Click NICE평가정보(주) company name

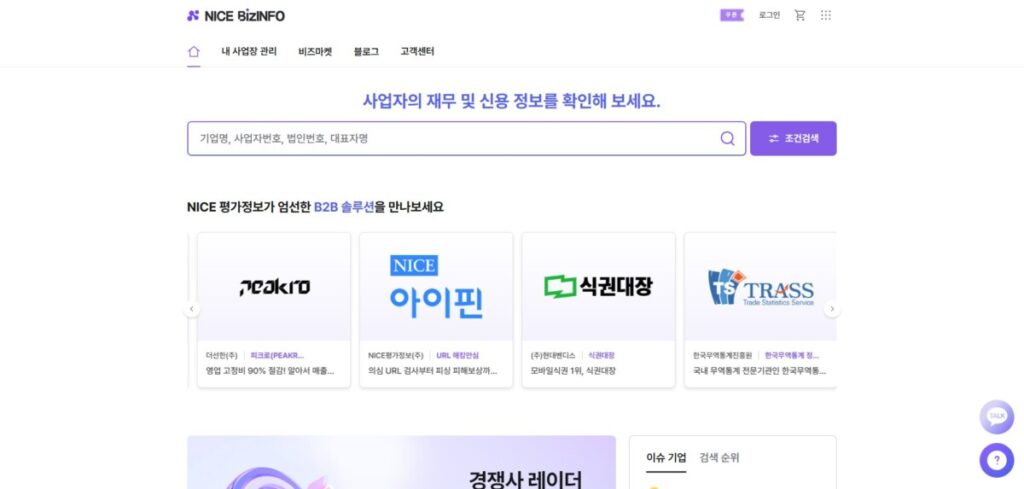[x=396, y=356]
